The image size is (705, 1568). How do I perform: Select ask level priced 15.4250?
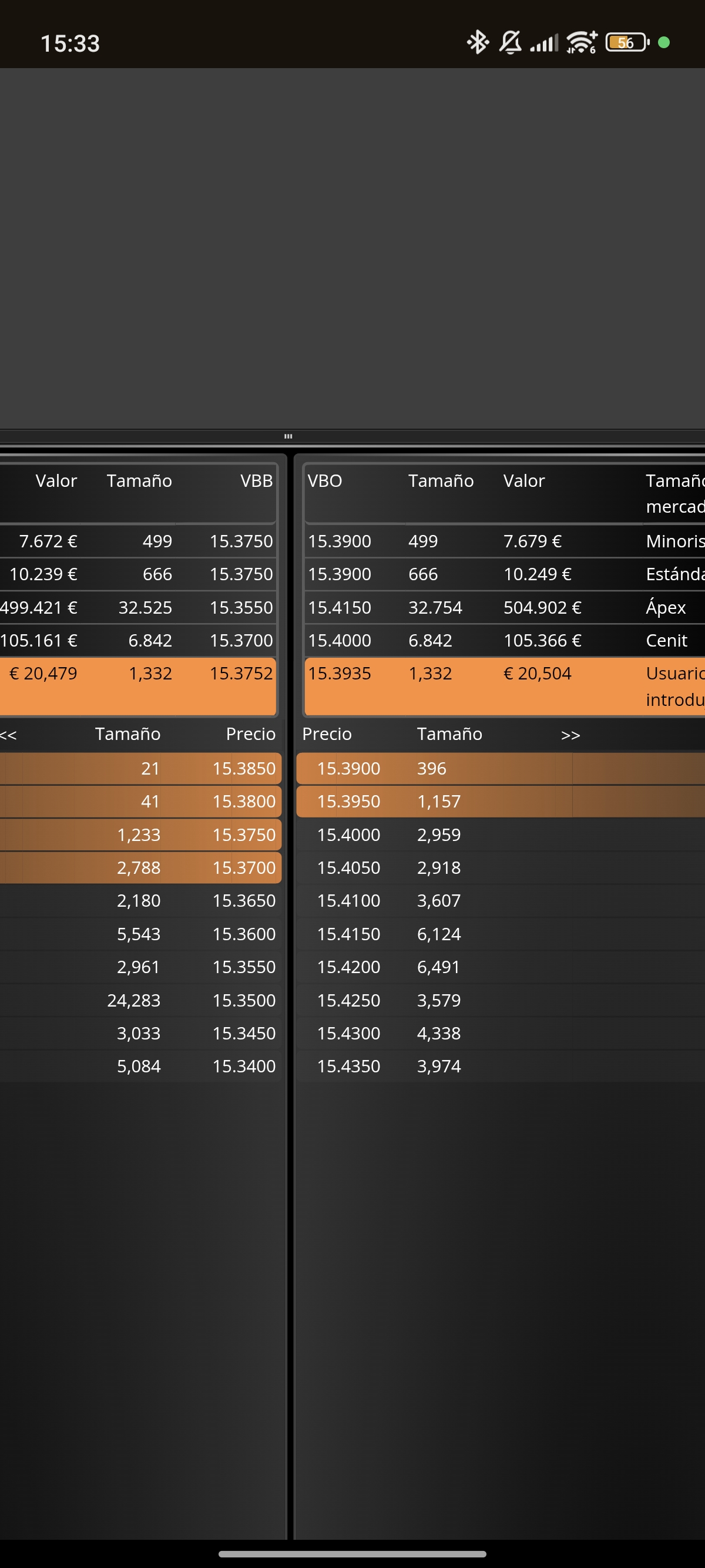point(501,1000)
